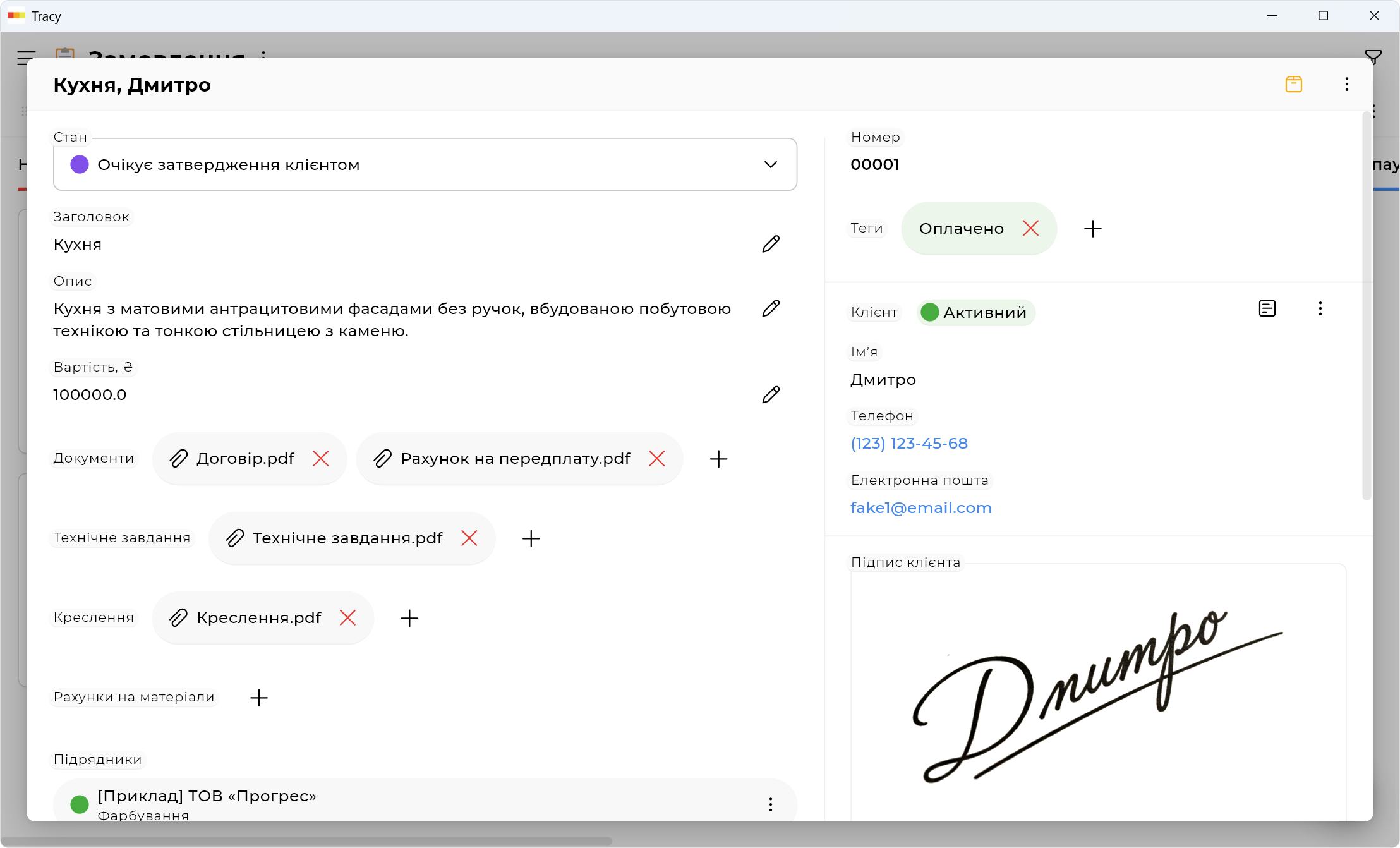Open ТОВ «Прогрес» contractor options menu

[770, 804]
